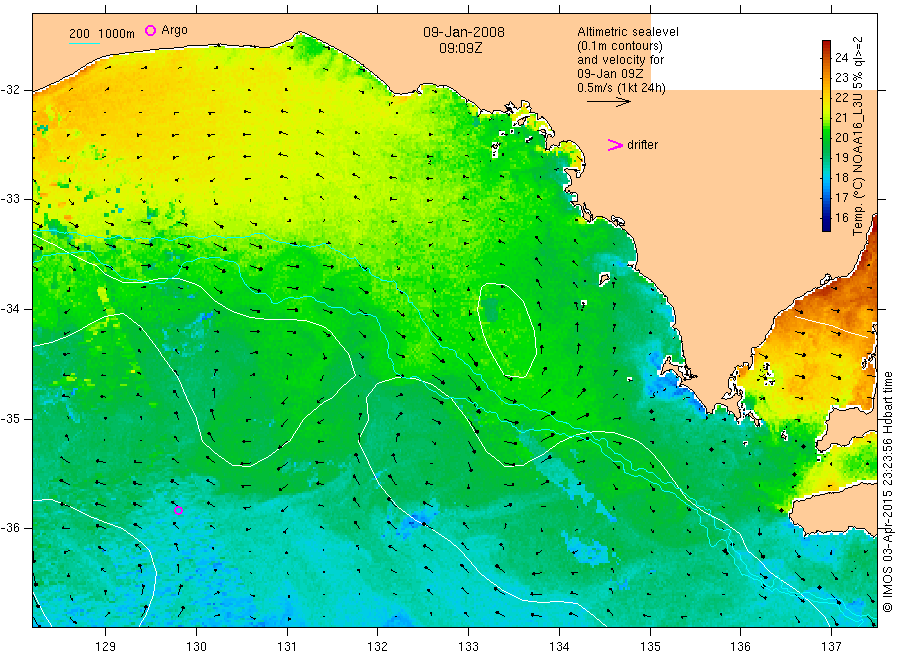Click the longitude axis label '133'
This screenshot has height=660, width=900.
pyautogui.click(x=468, y=647)
